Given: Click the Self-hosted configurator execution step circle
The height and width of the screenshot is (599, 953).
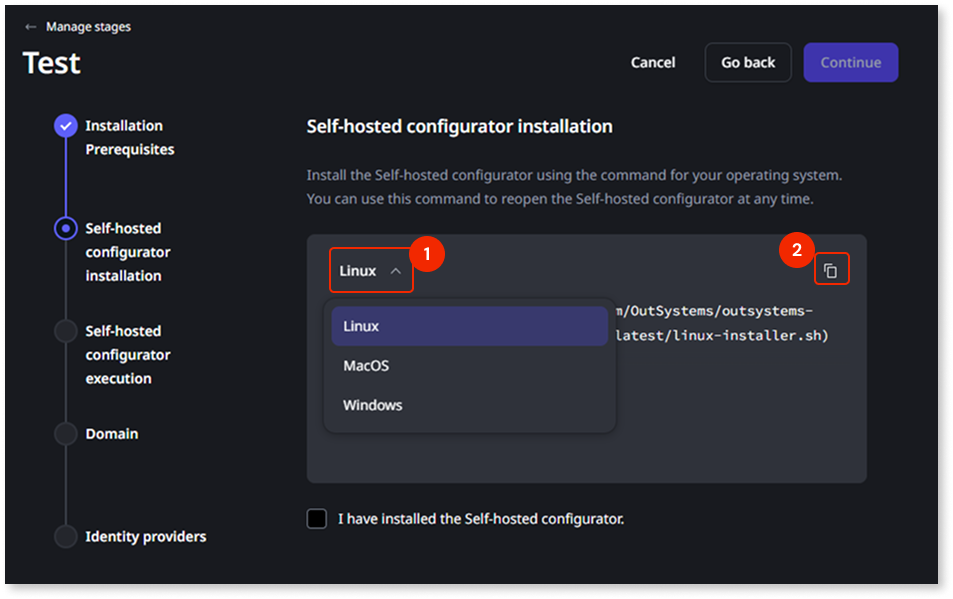Looking at the screenshot, I should click(x=66, y=331).
